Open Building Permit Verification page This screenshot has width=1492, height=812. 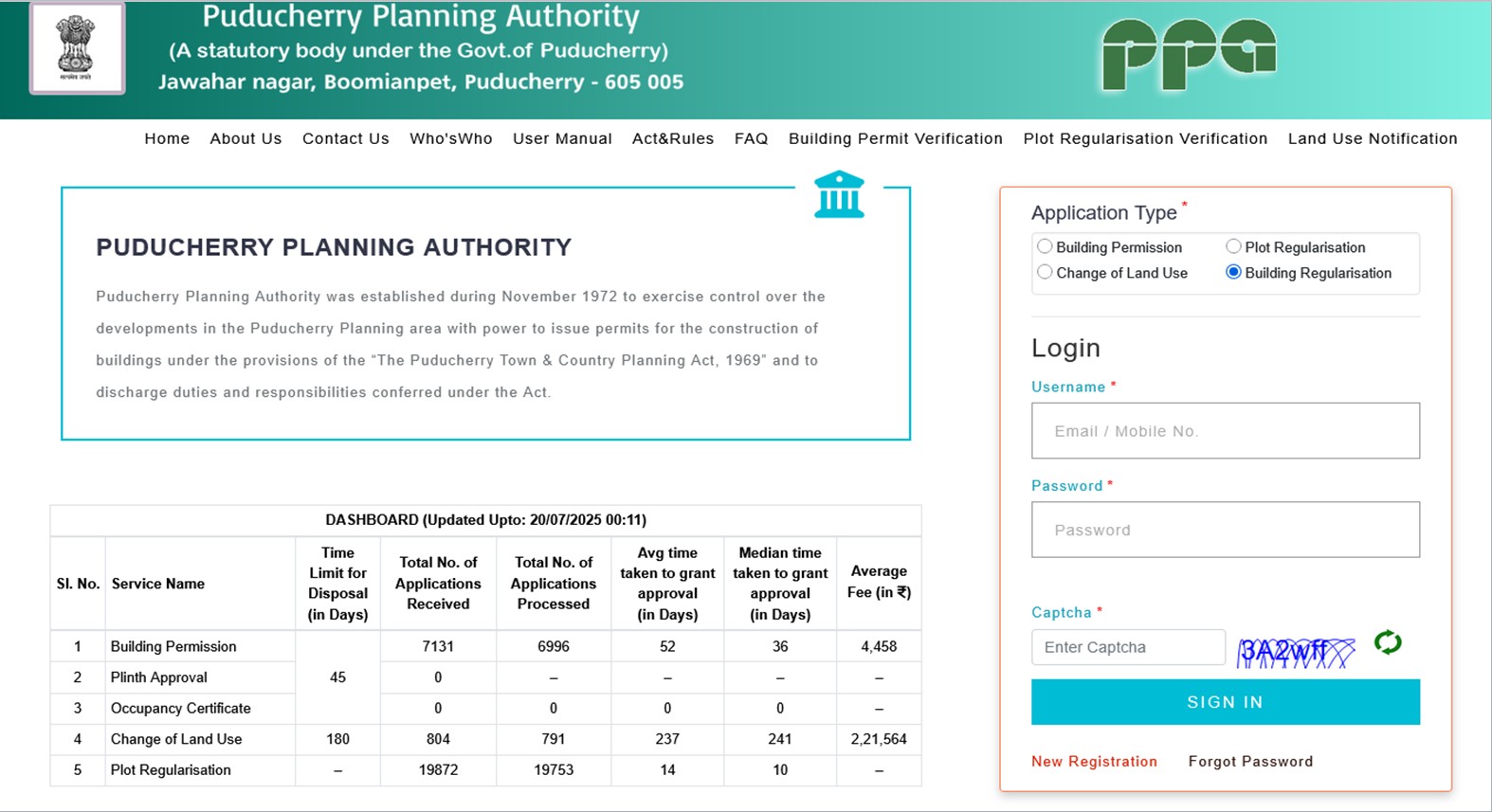tap(896, 138)
